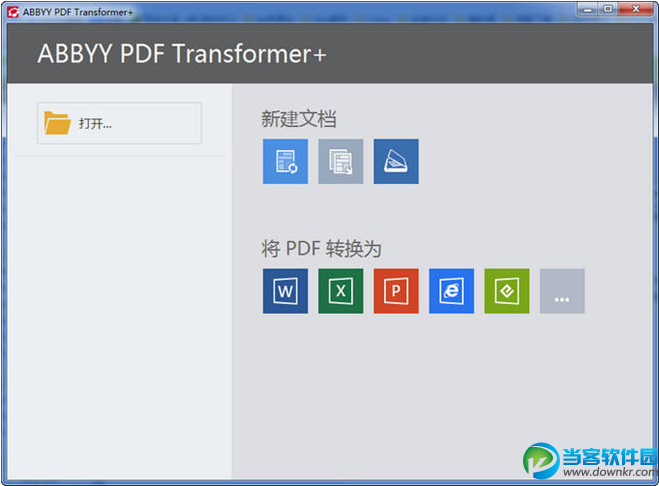The width and height of the screenshot is (659, 486).
Task: Click the 新建文档 heading text
Action: pyautogui.click(x=299, y=119)
